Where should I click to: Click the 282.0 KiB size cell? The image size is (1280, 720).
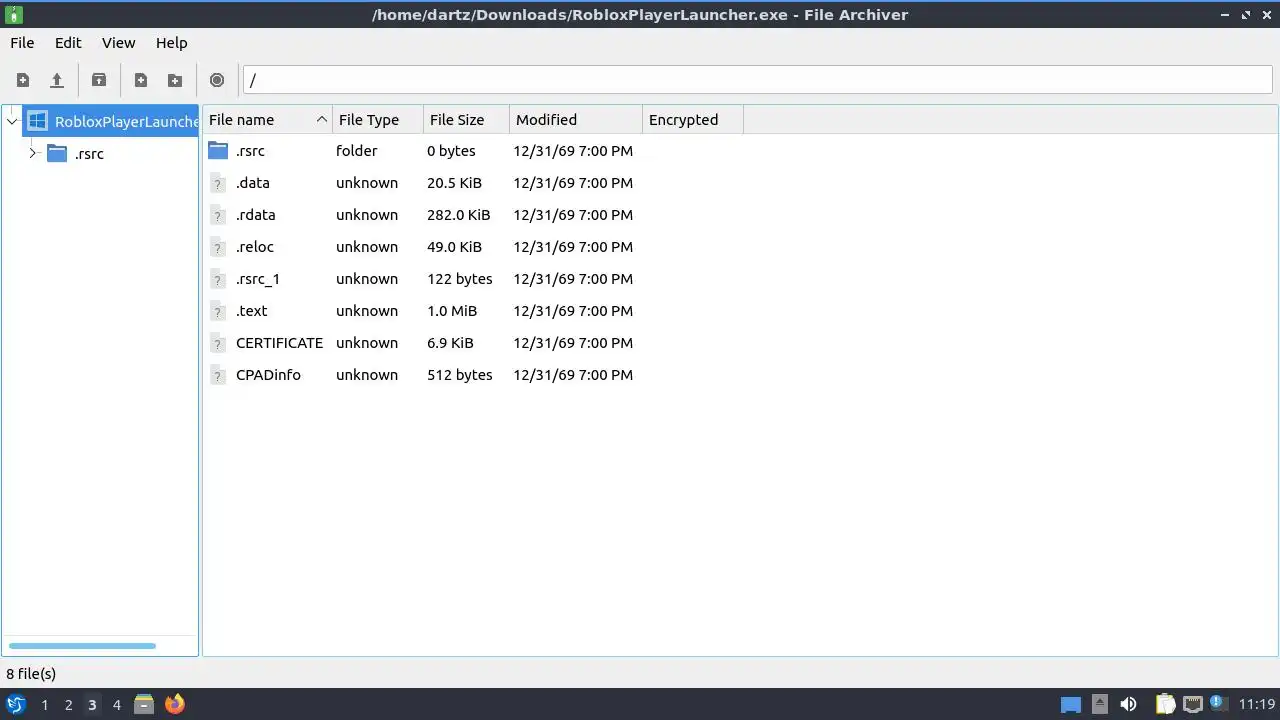coord(458,215)
